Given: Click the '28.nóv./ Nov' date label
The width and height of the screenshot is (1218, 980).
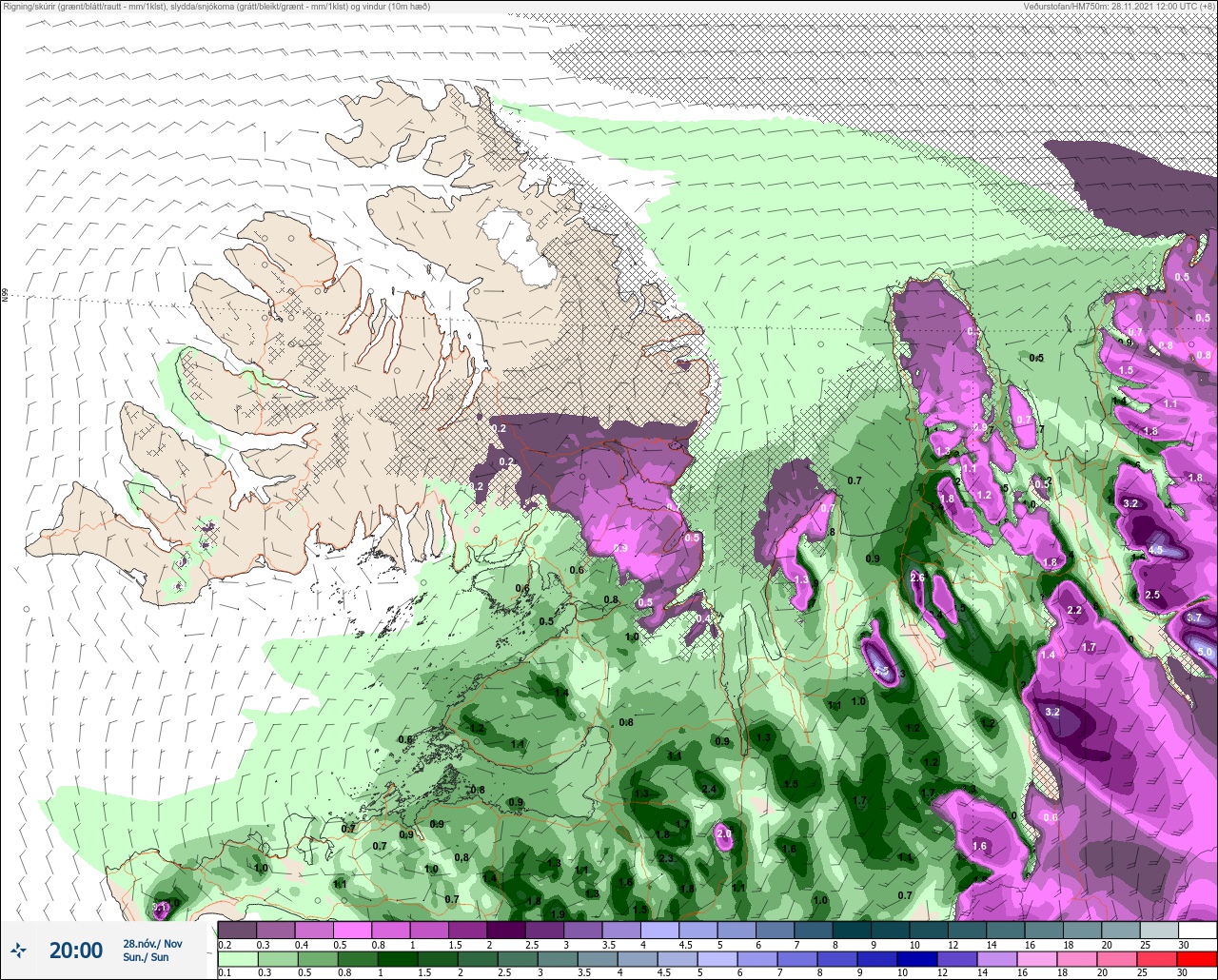Looking at the screenshot, I should (x=152, y=943).
